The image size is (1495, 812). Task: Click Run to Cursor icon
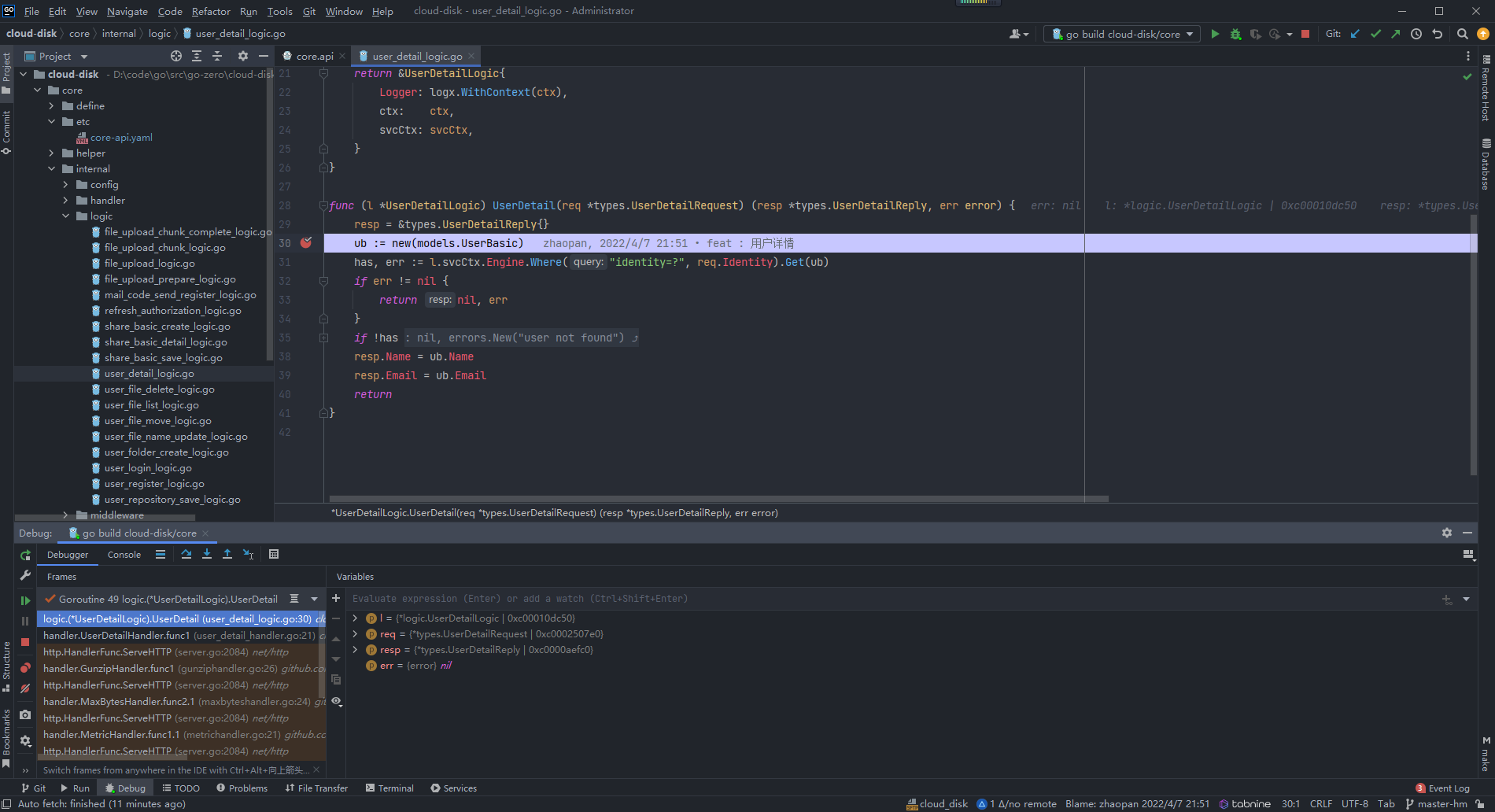249,554
